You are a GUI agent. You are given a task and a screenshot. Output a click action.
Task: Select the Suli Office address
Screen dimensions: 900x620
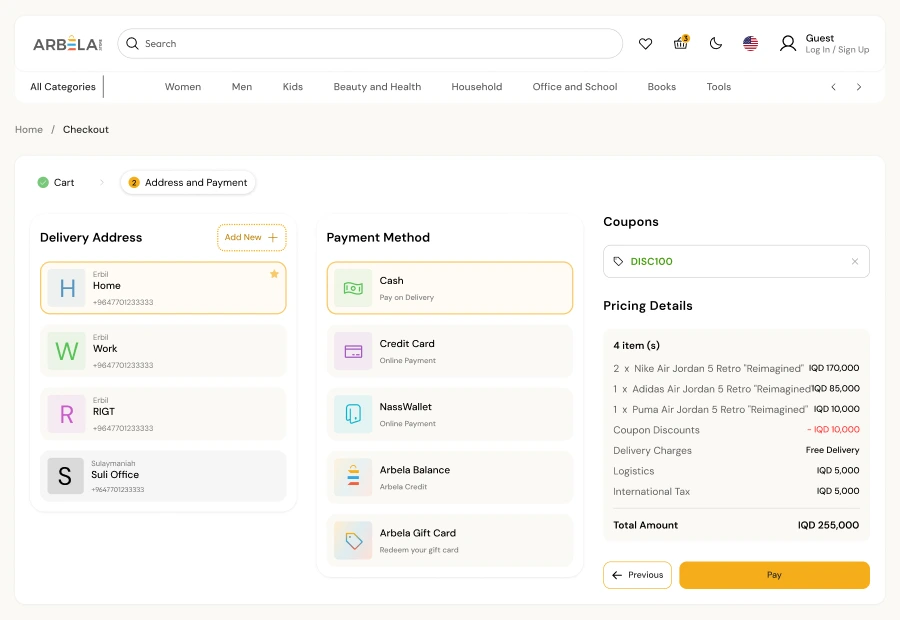[163, 476]
